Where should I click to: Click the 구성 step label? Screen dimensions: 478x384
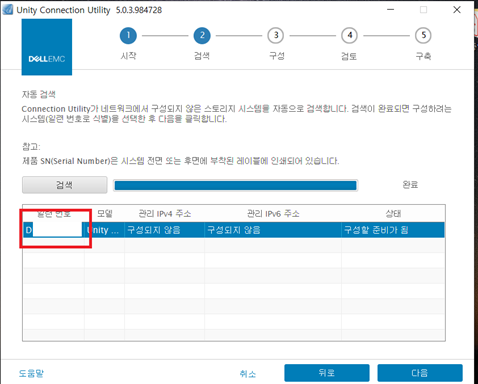click(x=277, y=56)
